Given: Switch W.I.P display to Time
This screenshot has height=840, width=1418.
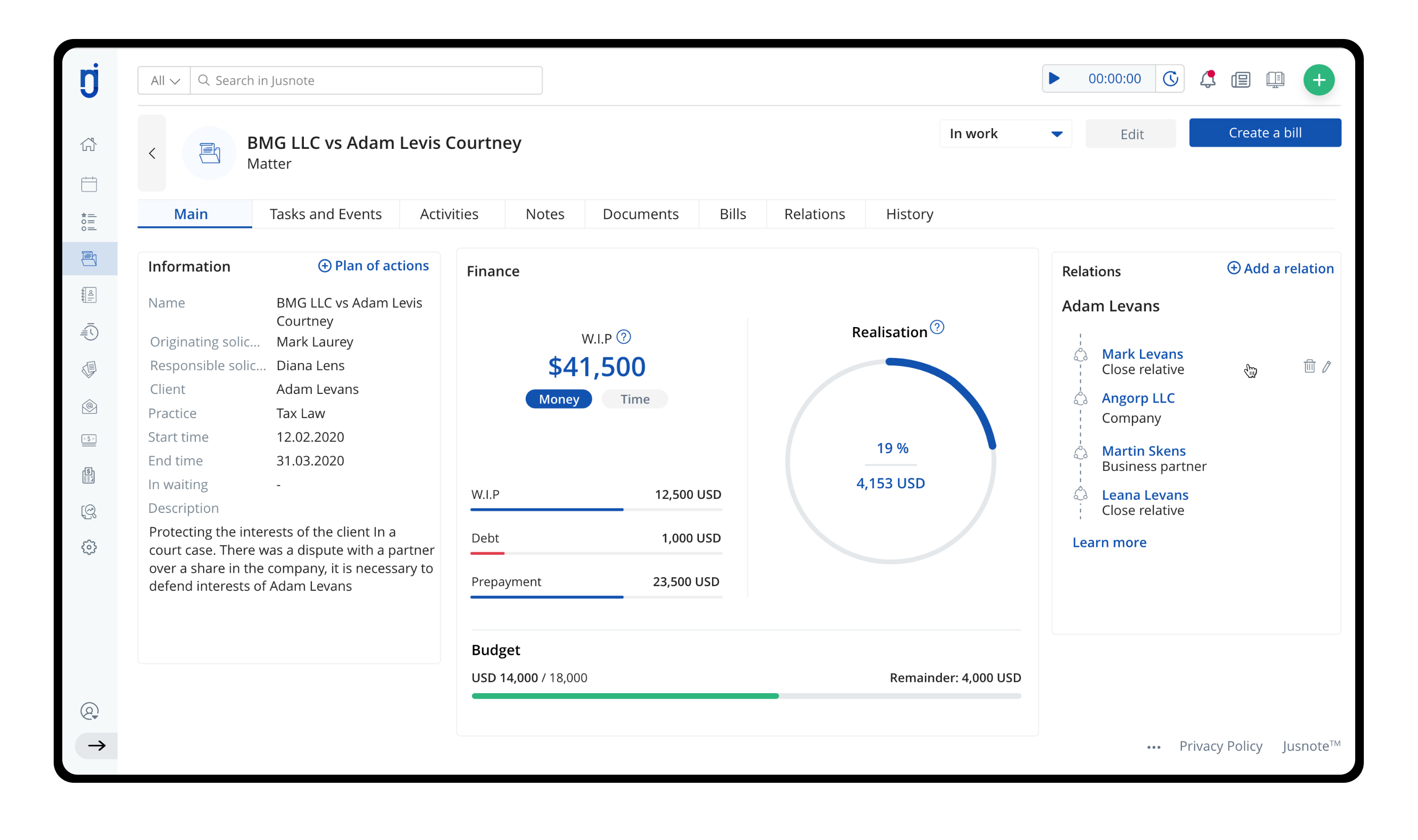Looking at the screenshot, I should (x=634, y=399).
